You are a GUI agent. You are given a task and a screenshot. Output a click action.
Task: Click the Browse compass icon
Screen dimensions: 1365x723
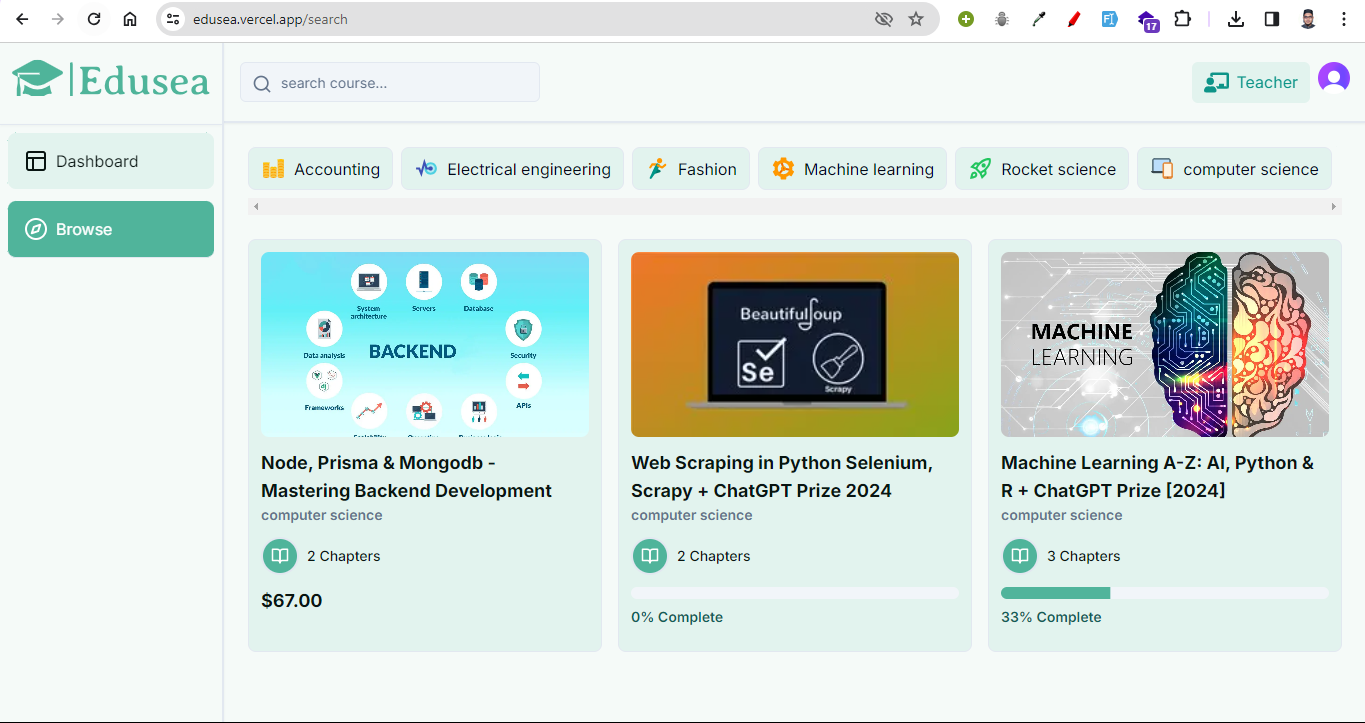[36, 229]
